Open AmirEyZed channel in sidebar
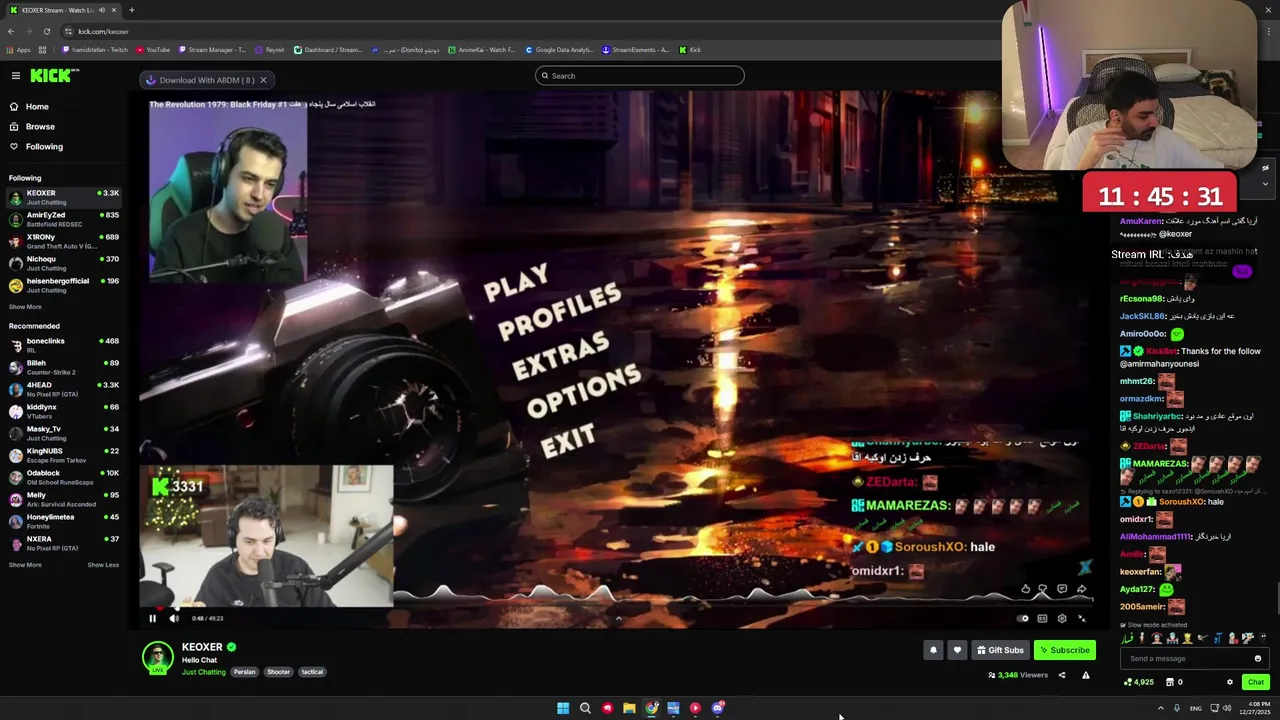Image resolution: width=1280 pixels, height=720 pixels. (x=64, y=219)
